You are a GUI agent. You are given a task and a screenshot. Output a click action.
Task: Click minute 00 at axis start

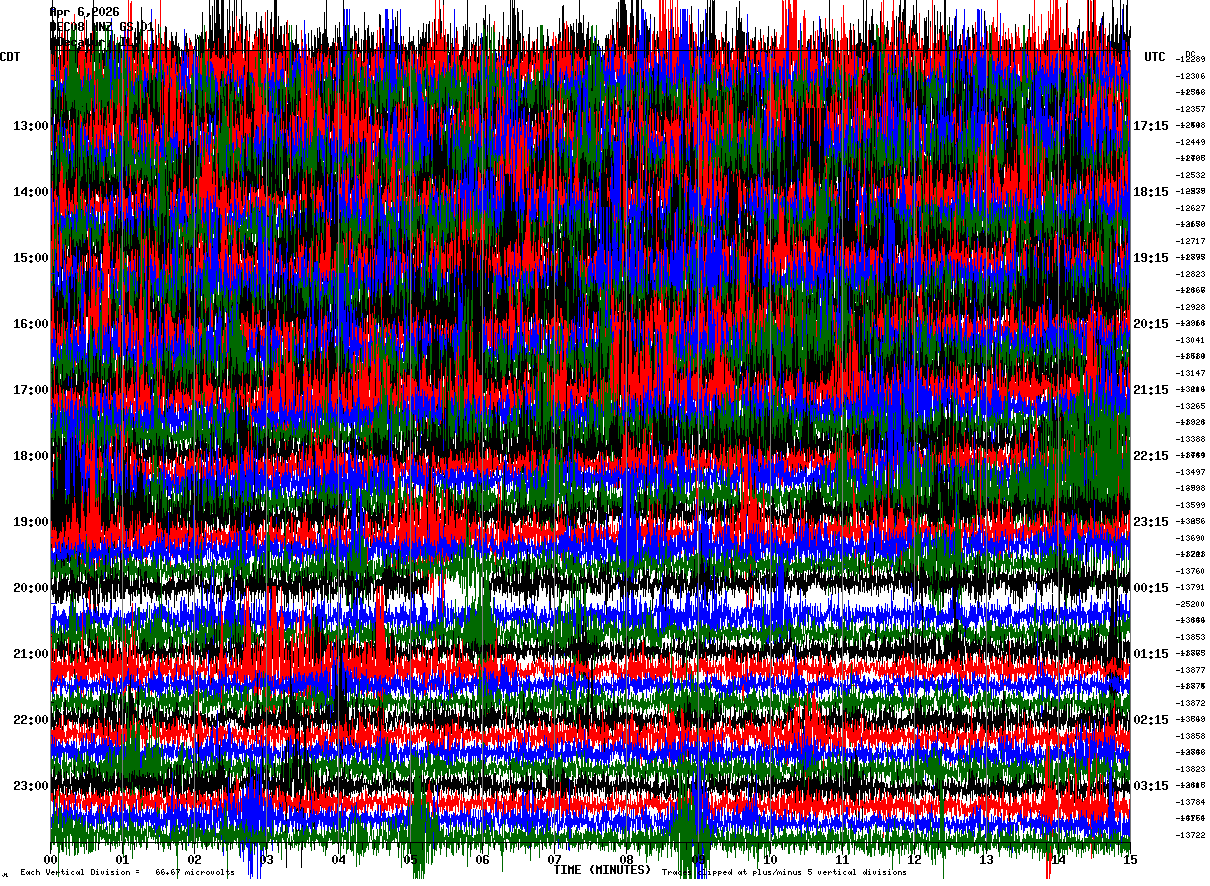point(51,859)
